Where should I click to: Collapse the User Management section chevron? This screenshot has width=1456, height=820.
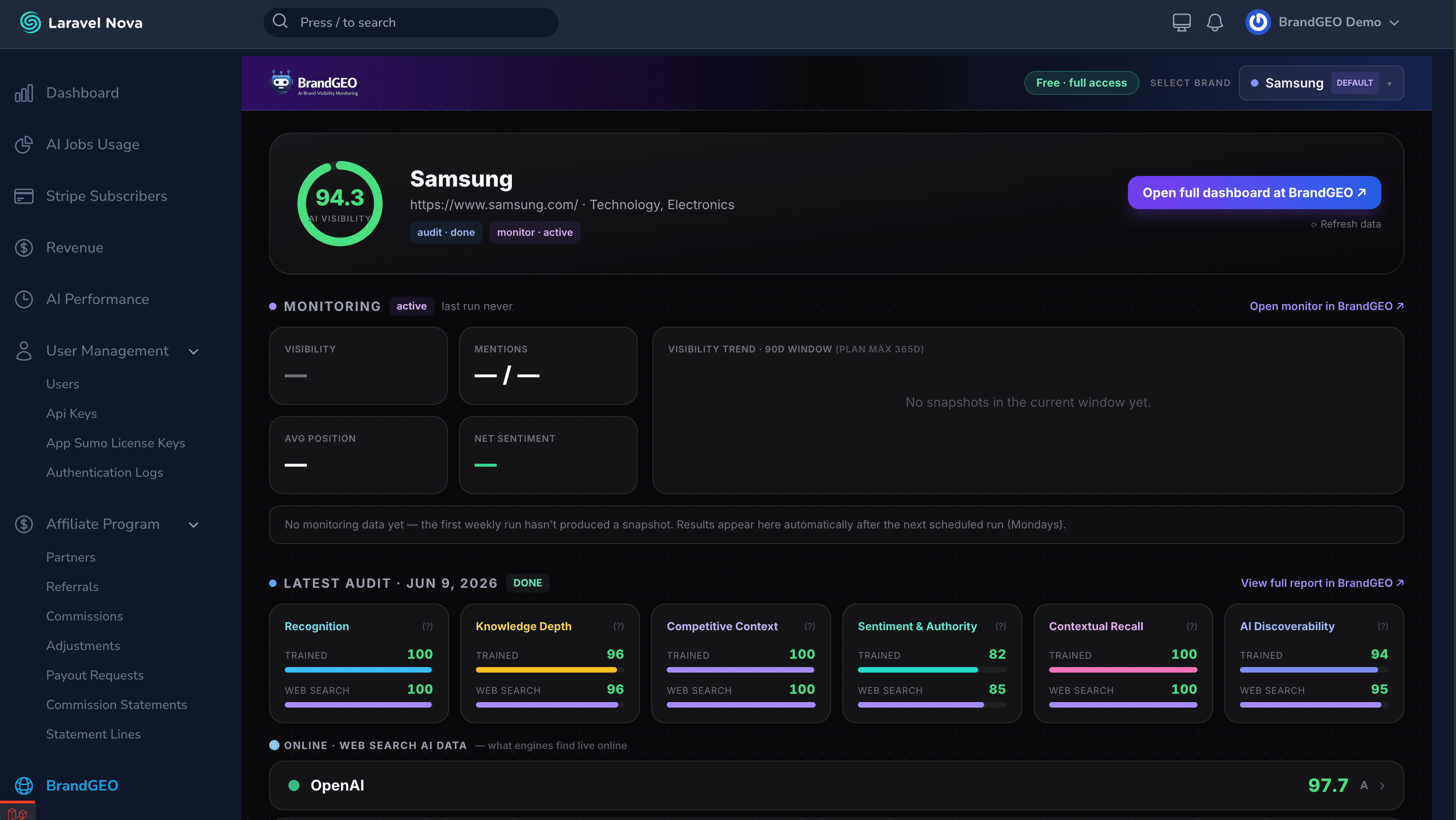click(194, 351)
